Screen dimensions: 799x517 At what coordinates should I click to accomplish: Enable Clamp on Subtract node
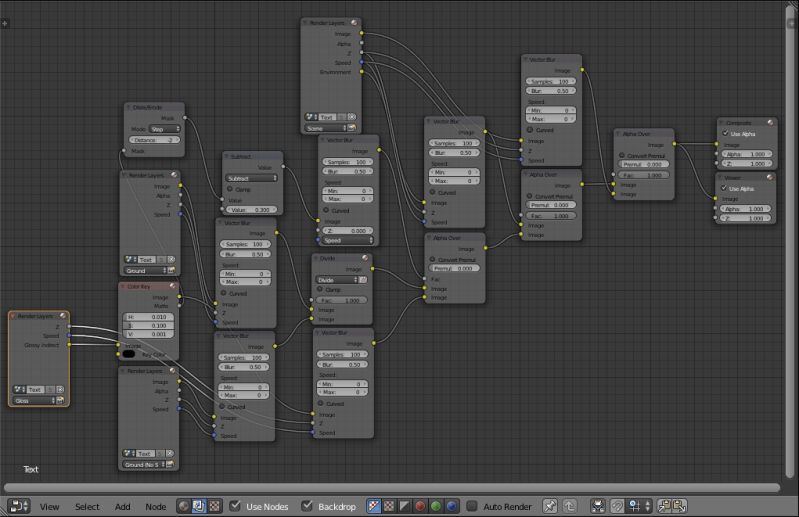(230, 189)
